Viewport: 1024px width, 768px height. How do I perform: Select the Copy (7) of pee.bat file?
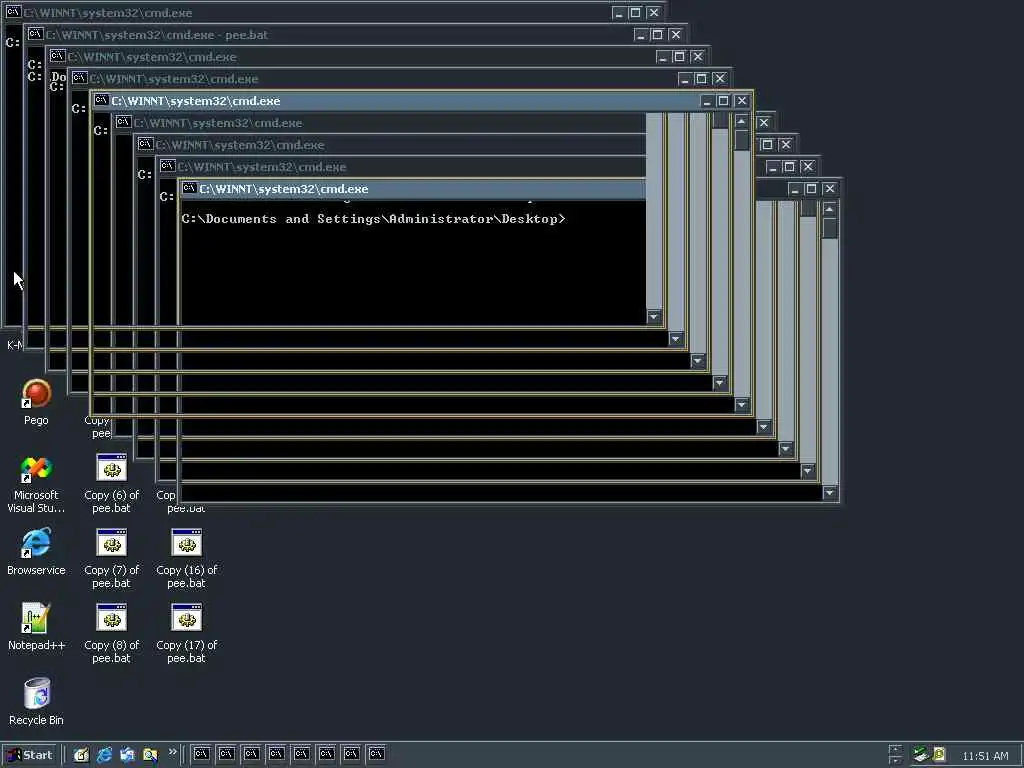(x=112, y=559)
